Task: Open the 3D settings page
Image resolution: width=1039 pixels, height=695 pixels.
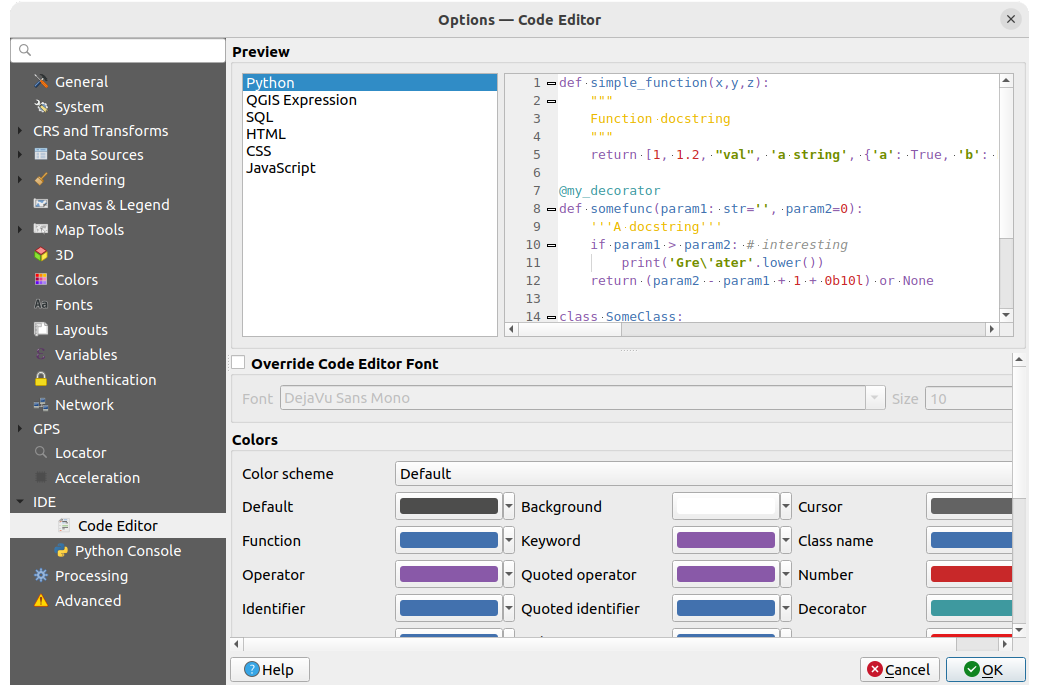Action: (62, 254)
